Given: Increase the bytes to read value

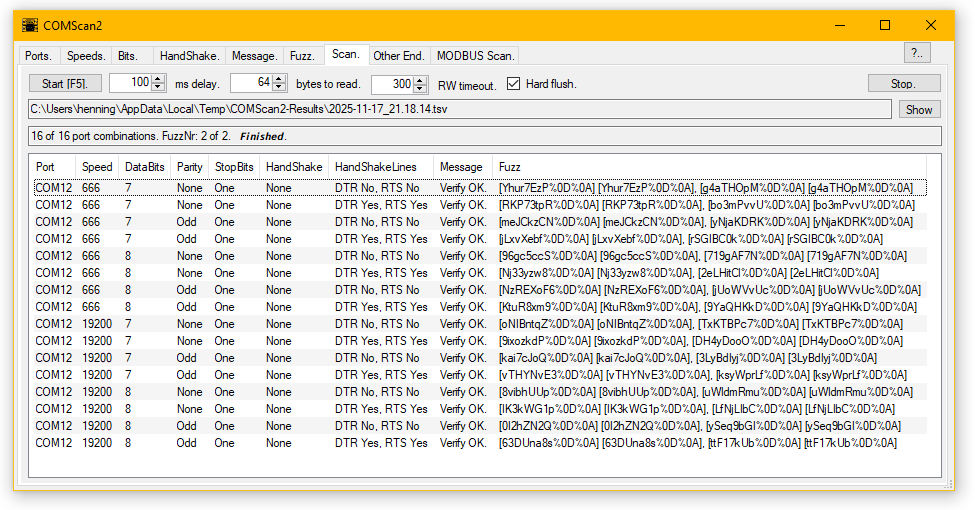Looking at the screenshot, I should [x=279, y=79].
